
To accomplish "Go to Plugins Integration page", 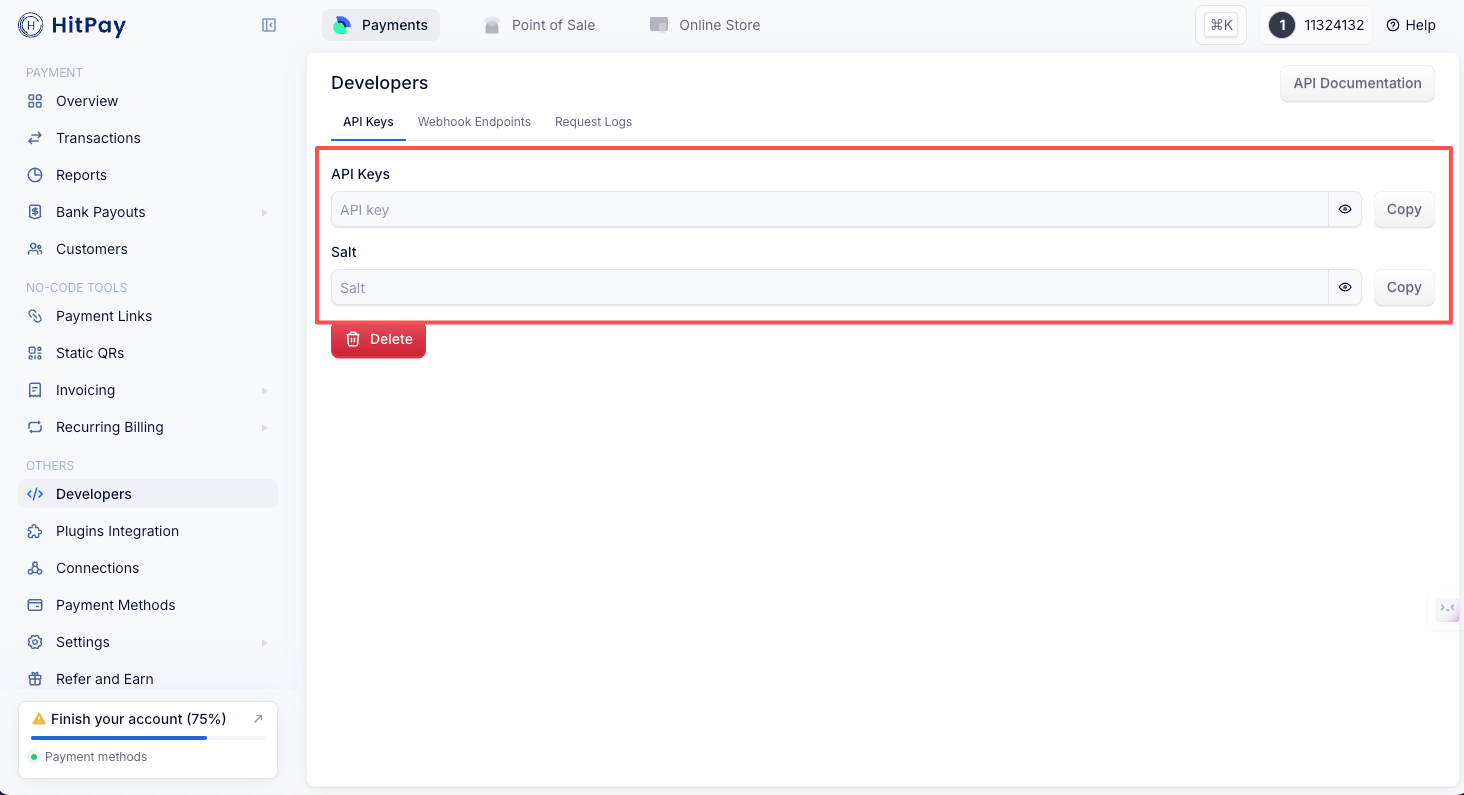I will 117,531.
